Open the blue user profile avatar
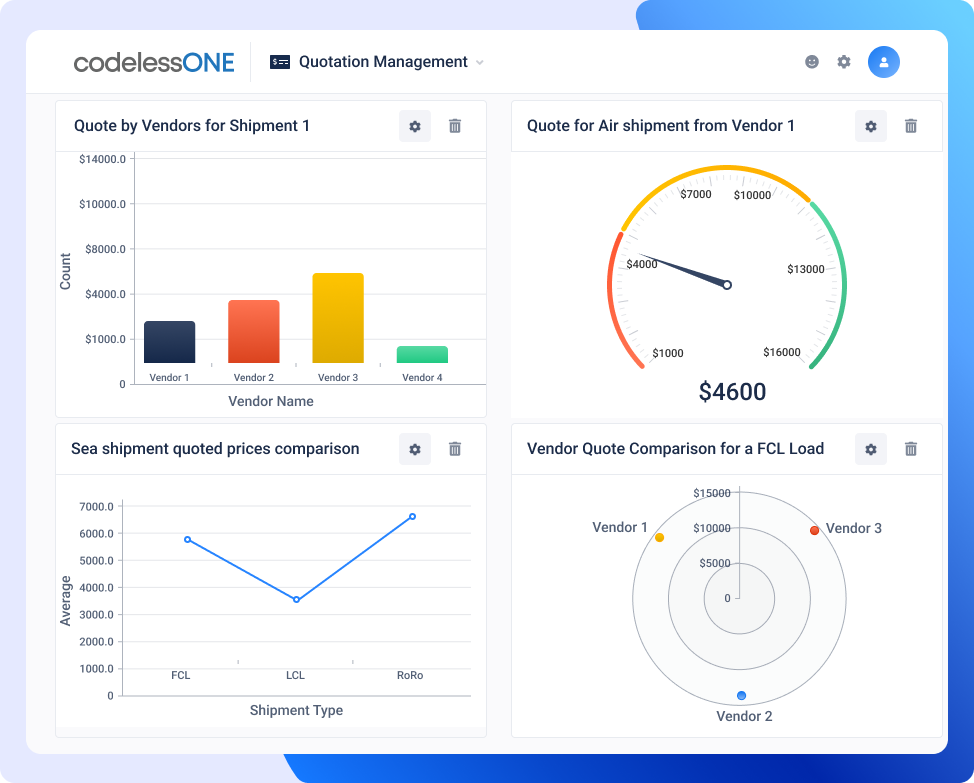Screen dimensions: 974x783 tap(883, 62)
